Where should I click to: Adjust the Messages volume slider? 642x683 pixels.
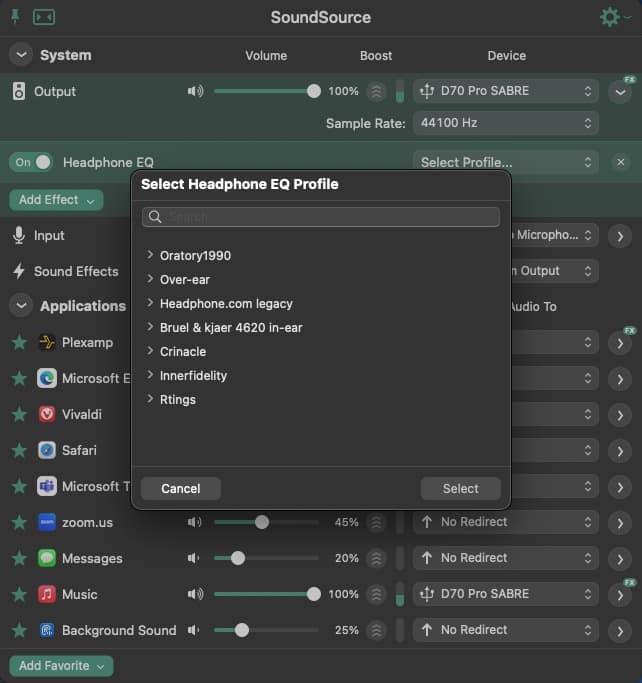(266, 558)
